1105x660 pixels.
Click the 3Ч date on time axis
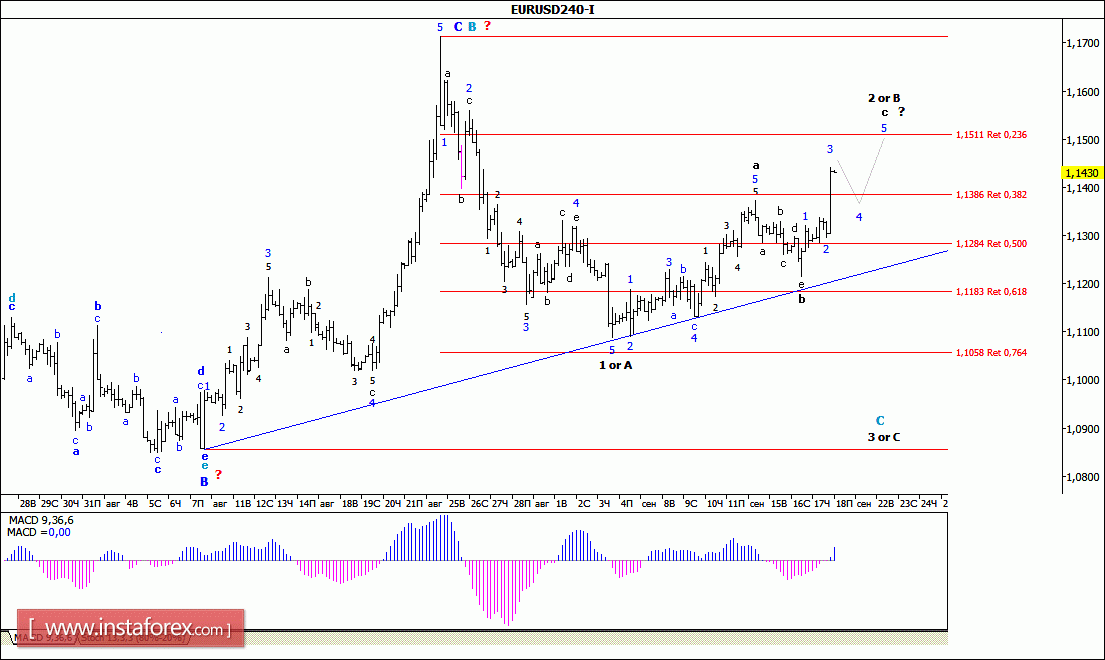coord(604,504)
